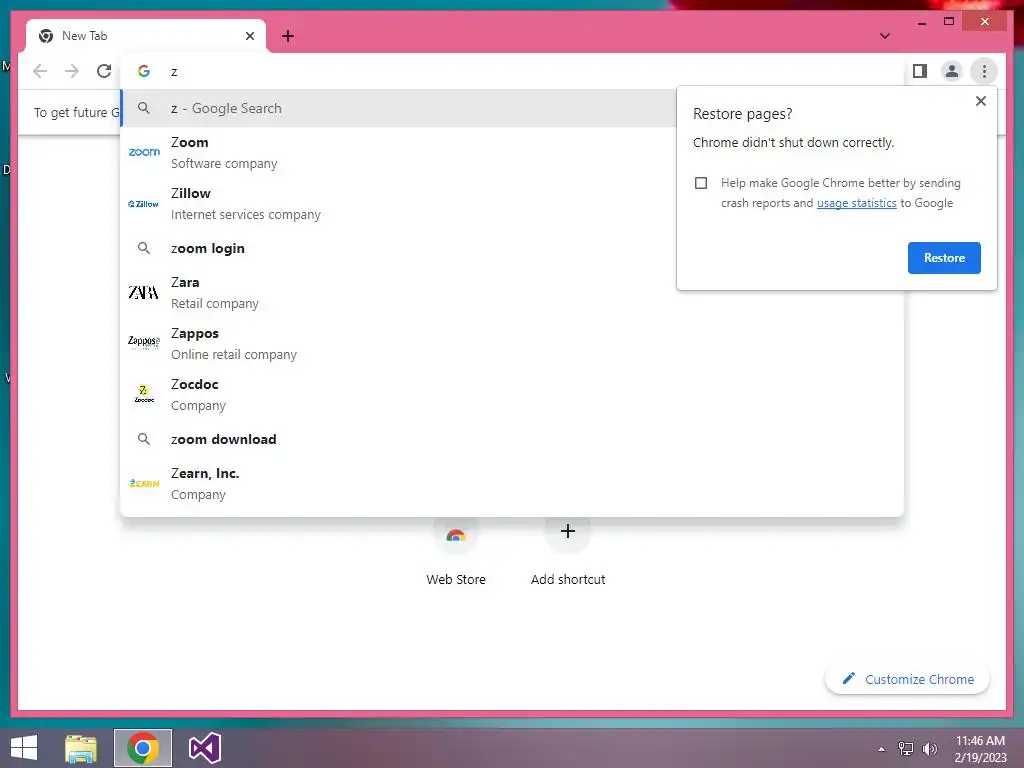
Task: Maximize the Chrome window
Action: [x=949, y=22]
